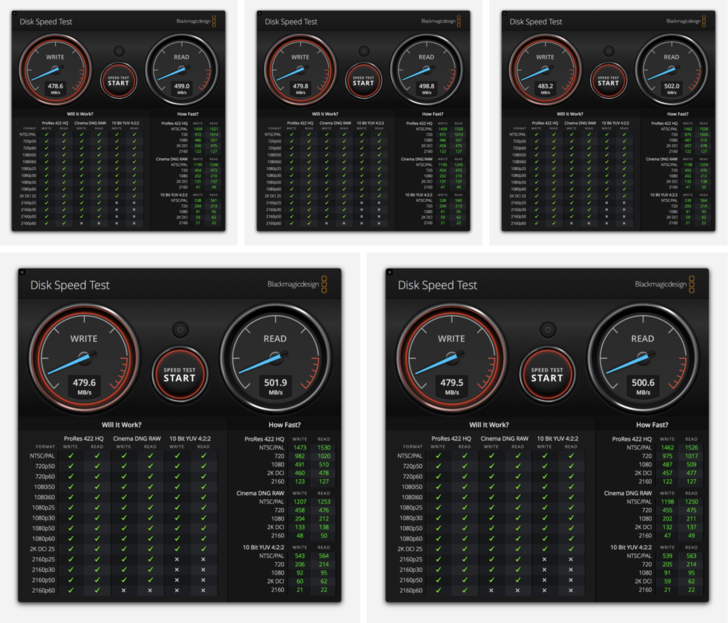This screenshot has width=728, height=623.
Task: Click 'How Fast?' heading in 479.5 write window
Action: coord(652,424)
